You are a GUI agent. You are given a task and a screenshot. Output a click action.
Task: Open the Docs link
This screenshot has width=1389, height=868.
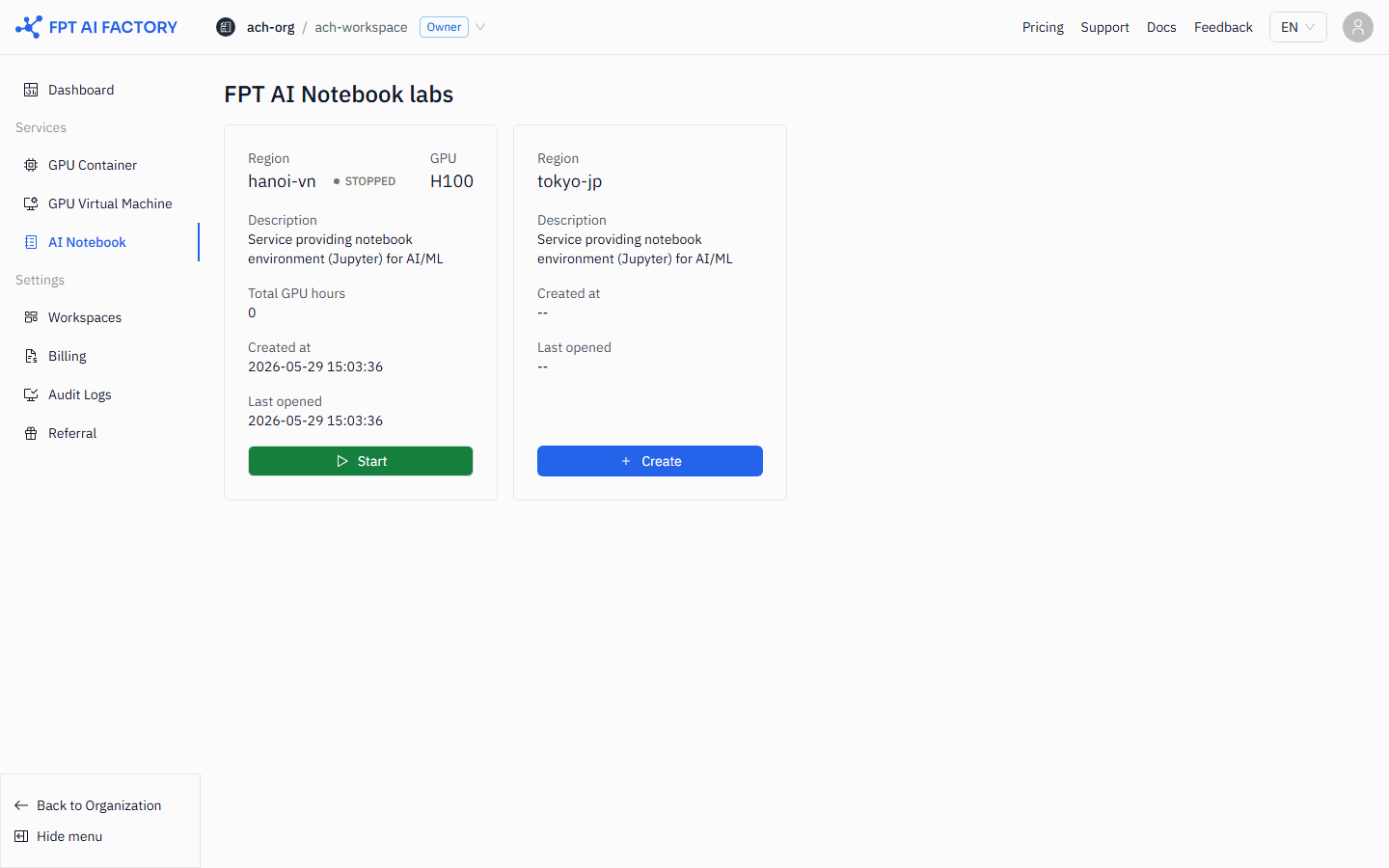click(x=1161, y=27)
